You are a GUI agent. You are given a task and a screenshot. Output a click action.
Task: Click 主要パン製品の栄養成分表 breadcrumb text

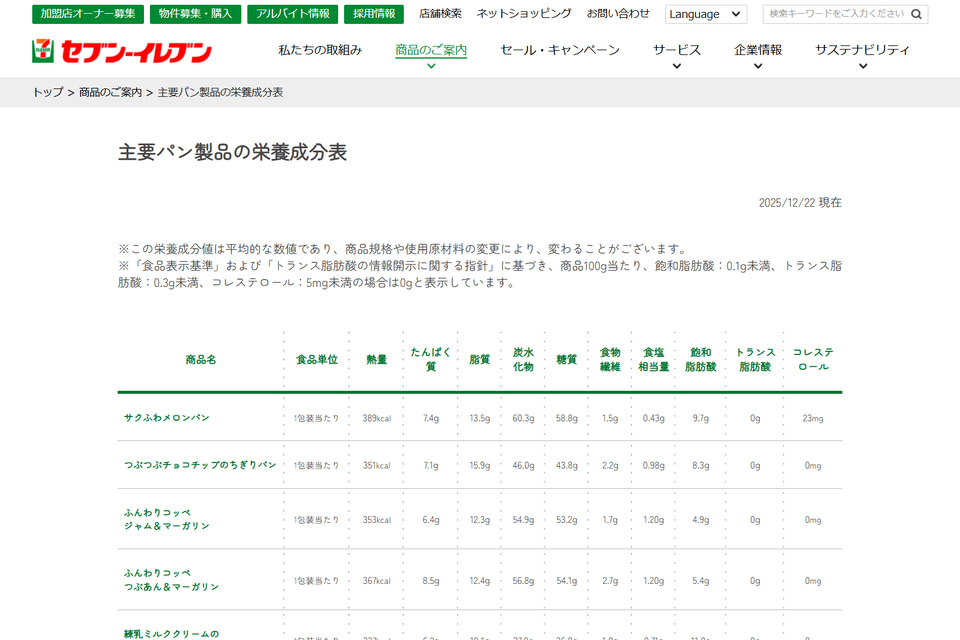[x=220, y=92]
